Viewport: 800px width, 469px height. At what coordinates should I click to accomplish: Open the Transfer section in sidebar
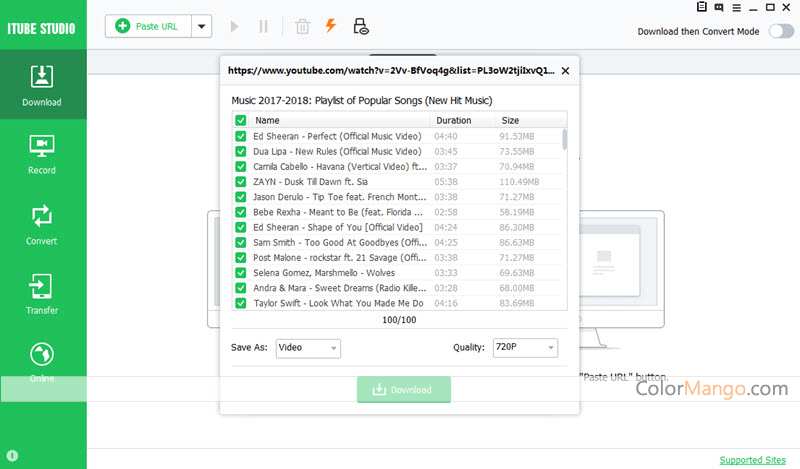(42, 294)
